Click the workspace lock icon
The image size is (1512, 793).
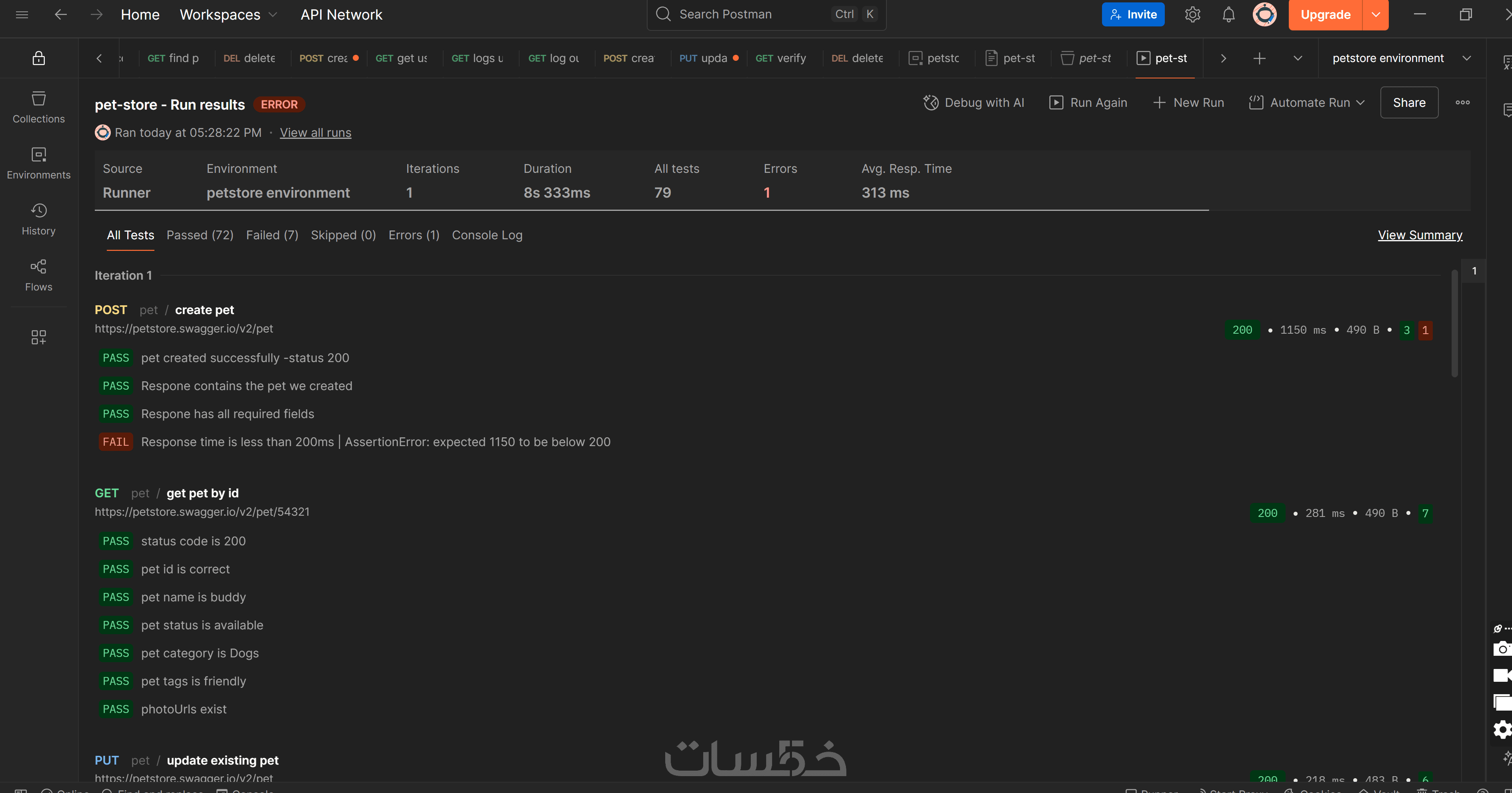coord(39,58)
